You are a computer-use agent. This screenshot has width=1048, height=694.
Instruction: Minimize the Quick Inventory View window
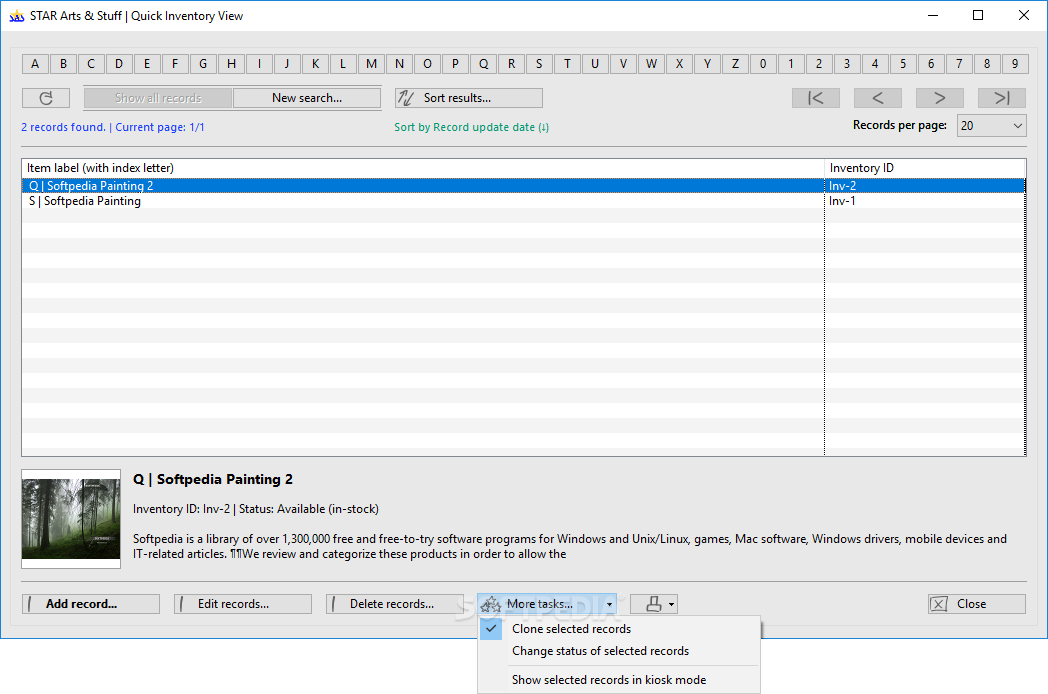tap(933, 15)
